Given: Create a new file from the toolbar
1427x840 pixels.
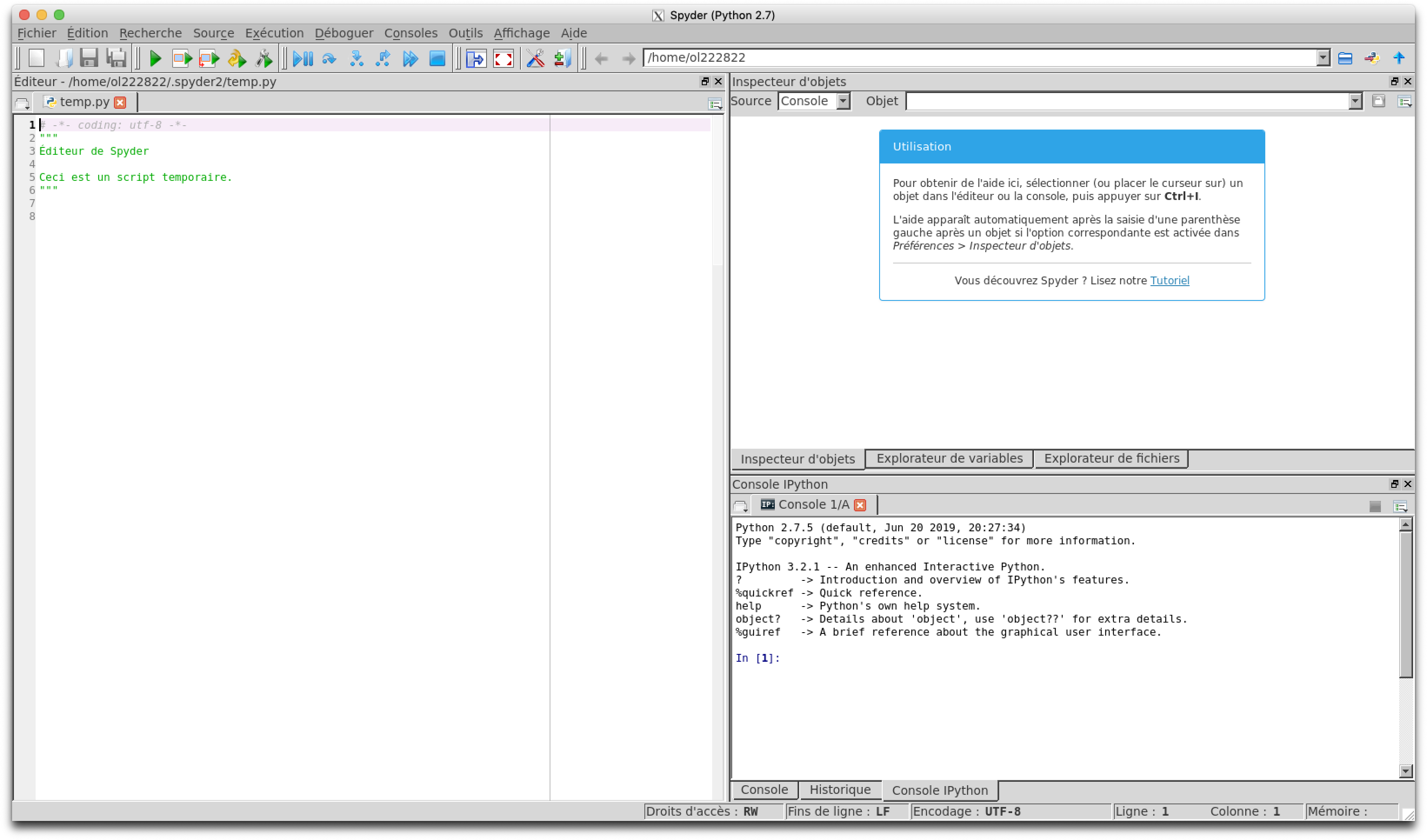Looking at the screenshot, I should point(37,58).
